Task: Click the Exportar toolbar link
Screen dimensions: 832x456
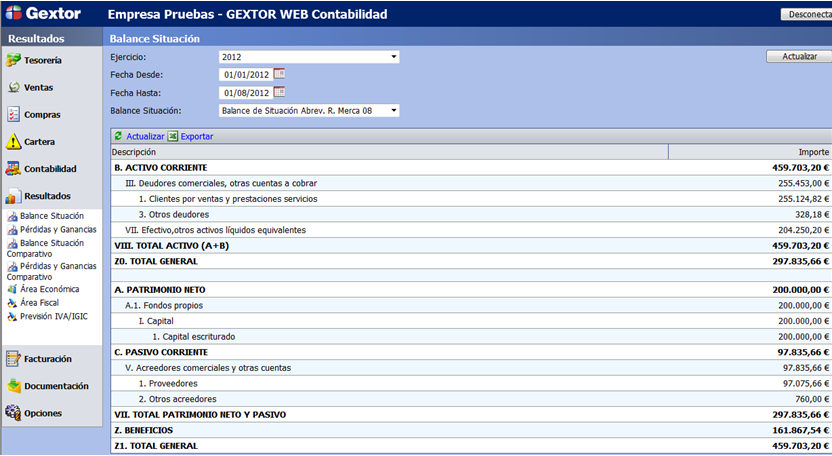Action: point(196,136)
